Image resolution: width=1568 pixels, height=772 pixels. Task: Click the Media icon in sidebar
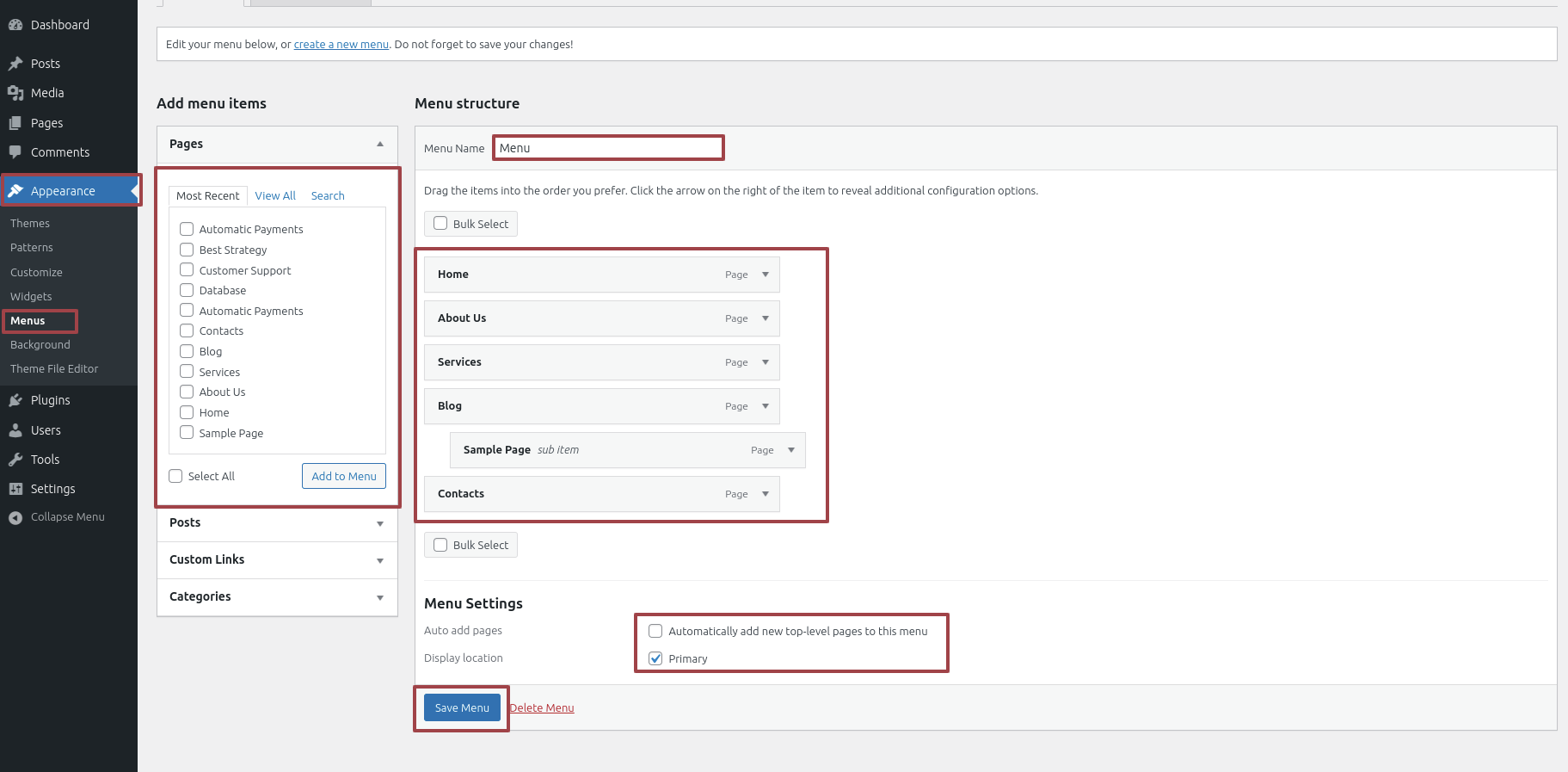pyautogui.click(x=15, y=93)
